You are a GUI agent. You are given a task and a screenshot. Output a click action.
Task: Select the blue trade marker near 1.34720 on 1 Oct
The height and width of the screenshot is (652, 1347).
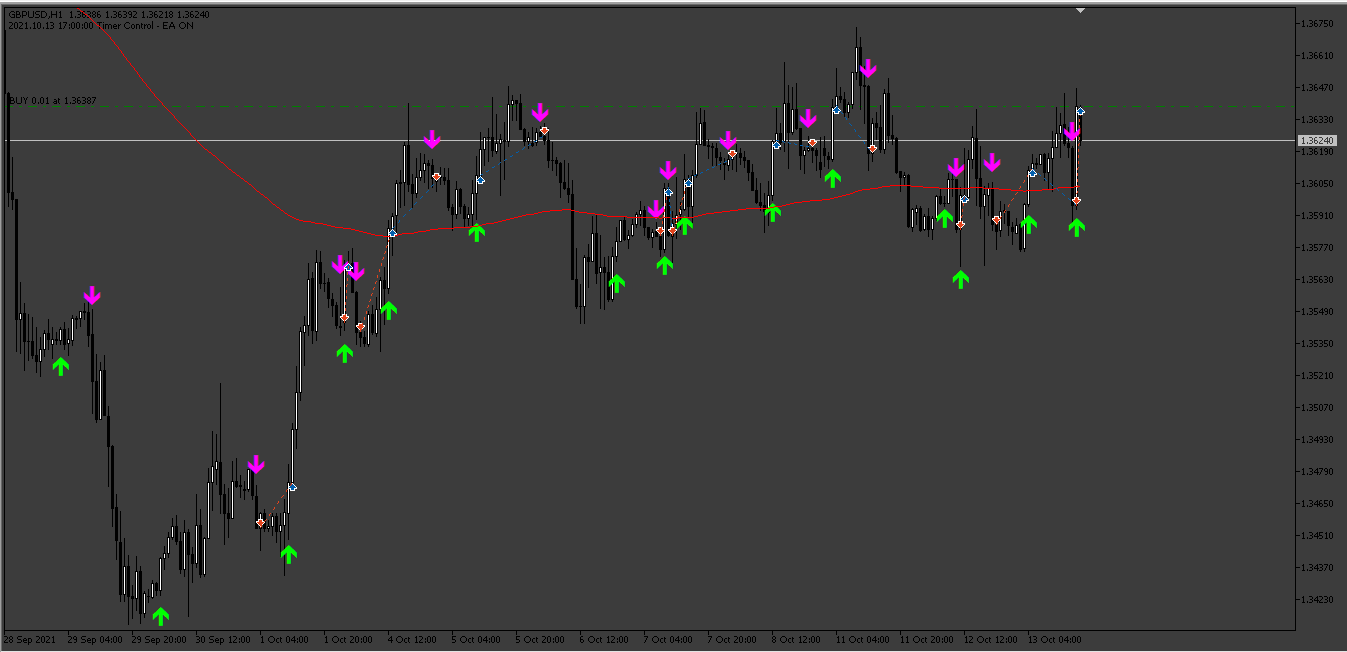pos(292,487)
